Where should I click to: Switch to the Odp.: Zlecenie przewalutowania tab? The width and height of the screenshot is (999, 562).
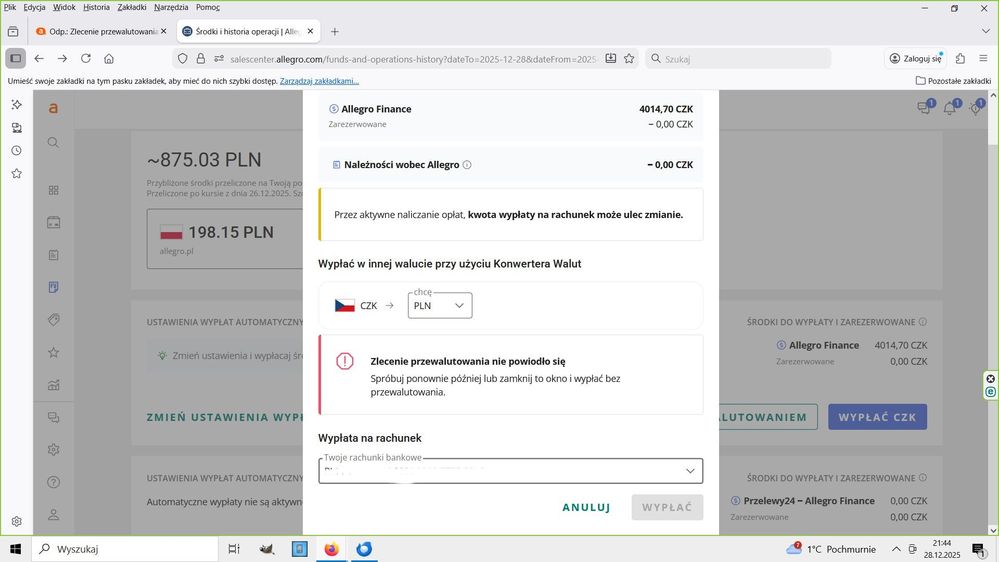(100, 31)
